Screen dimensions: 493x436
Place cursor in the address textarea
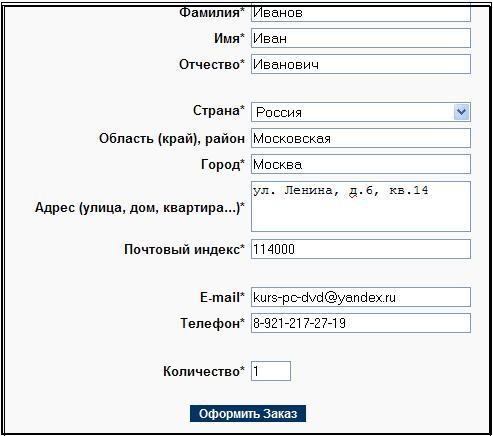point(361,207)
